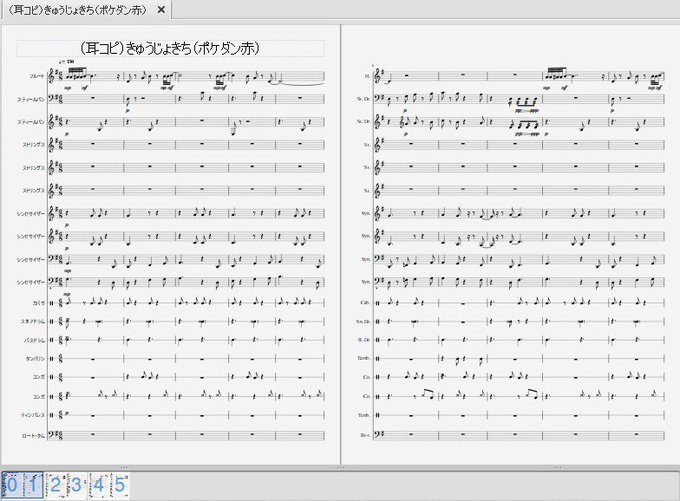This screenshot has width=680, height=501.
Task: Select the Sn.Dr. short instrument name
Action: click(x=363, y=321)
